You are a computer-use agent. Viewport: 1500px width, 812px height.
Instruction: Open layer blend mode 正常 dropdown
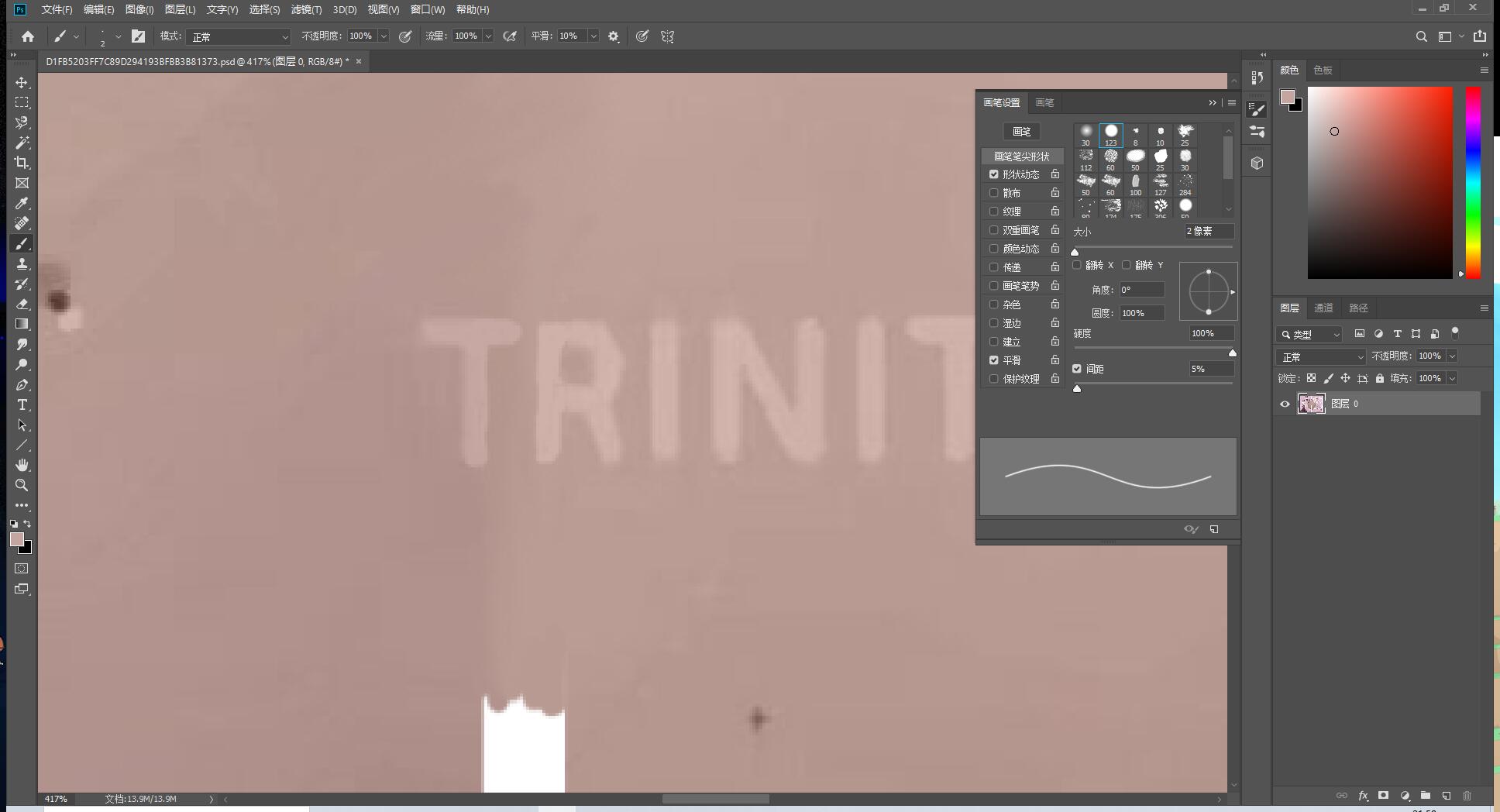point(1321,356)
